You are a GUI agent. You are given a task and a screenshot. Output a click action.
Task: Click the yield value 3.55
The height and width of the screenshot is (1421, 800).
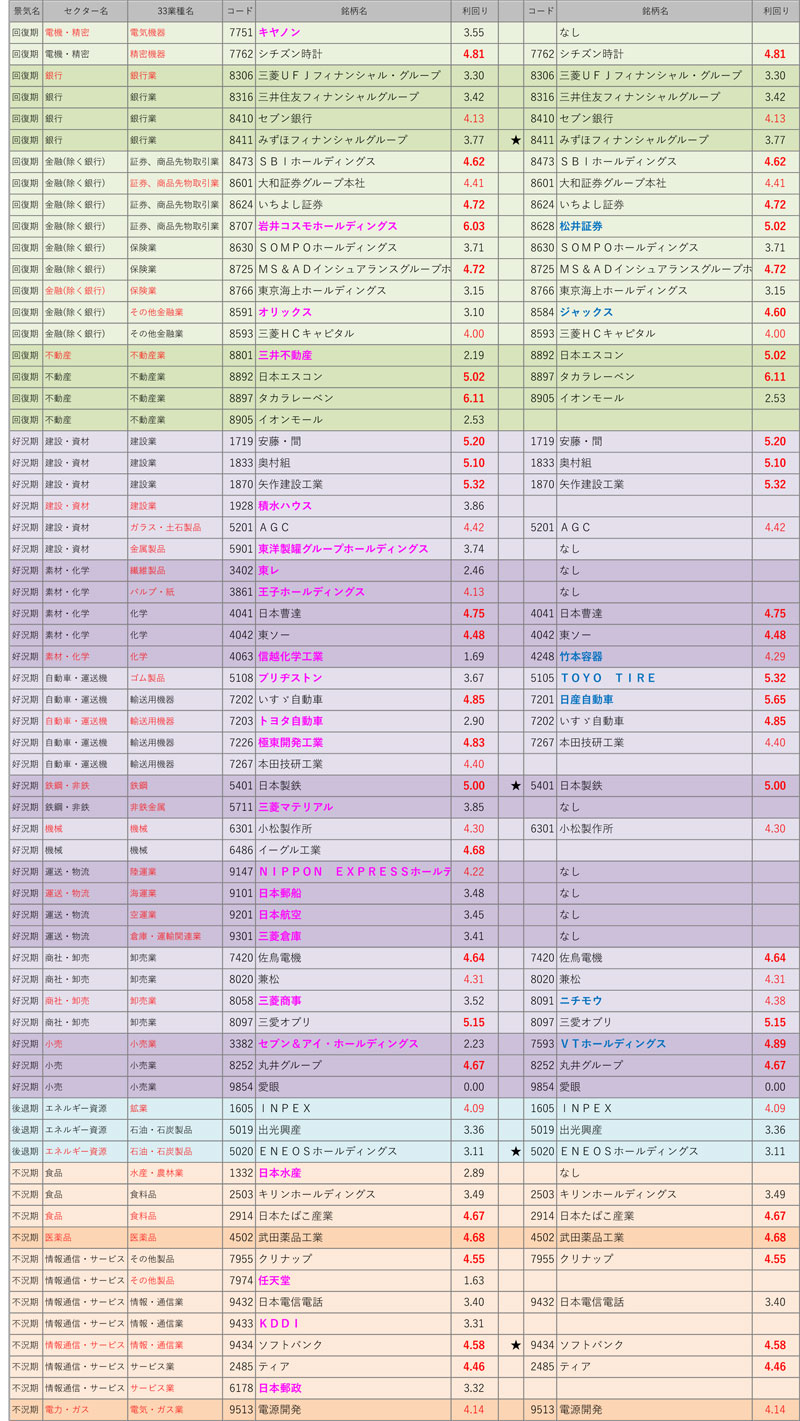pyautogui.click(x=474, y=33)
